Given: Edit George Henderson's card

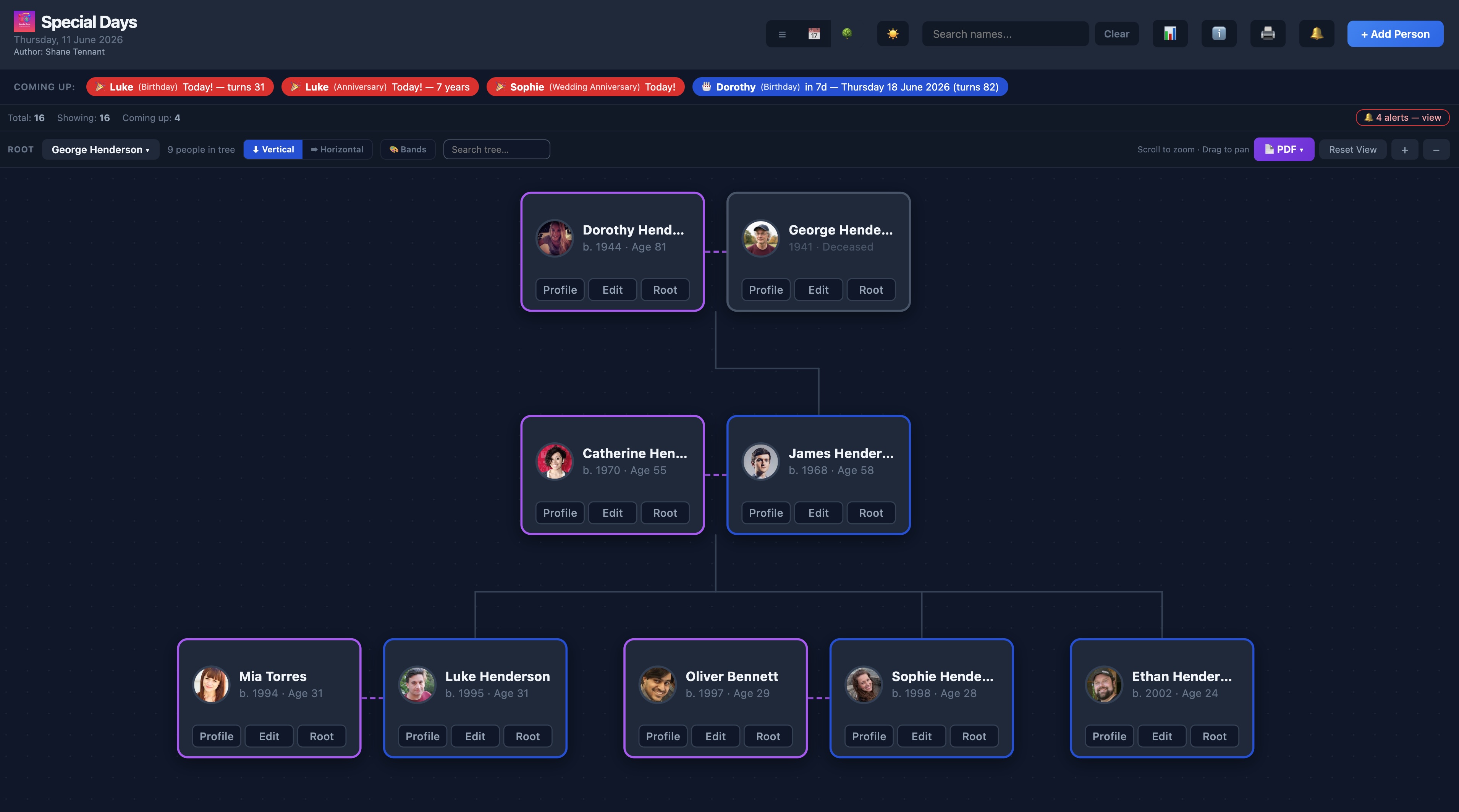Looking at the screenshot, I should 818,290.
